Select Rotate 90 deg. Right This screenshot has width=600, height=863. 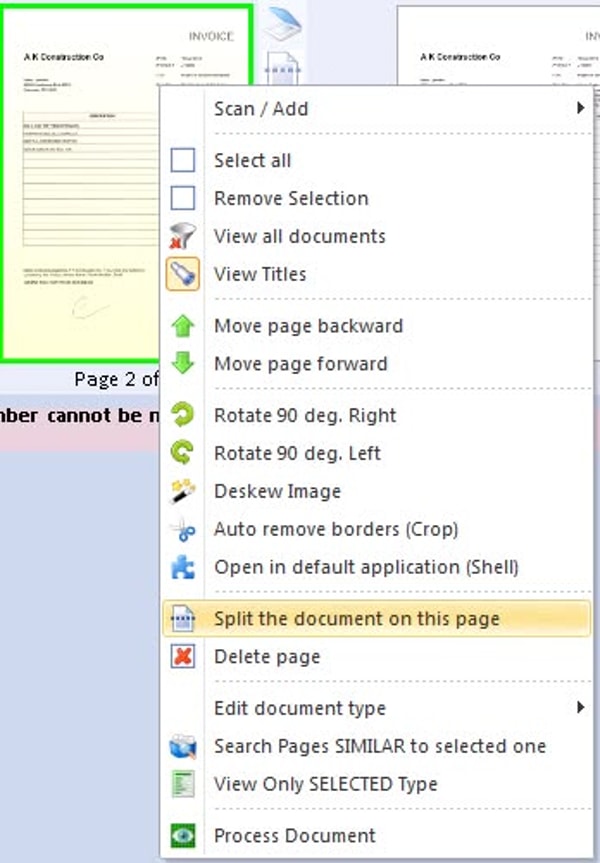pyautogui.click(x=377, y=414)
